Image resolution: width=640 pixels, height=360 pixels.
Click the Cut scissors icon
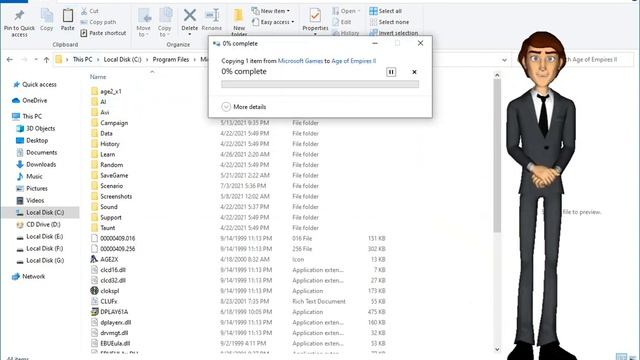(x=84, y=11)
